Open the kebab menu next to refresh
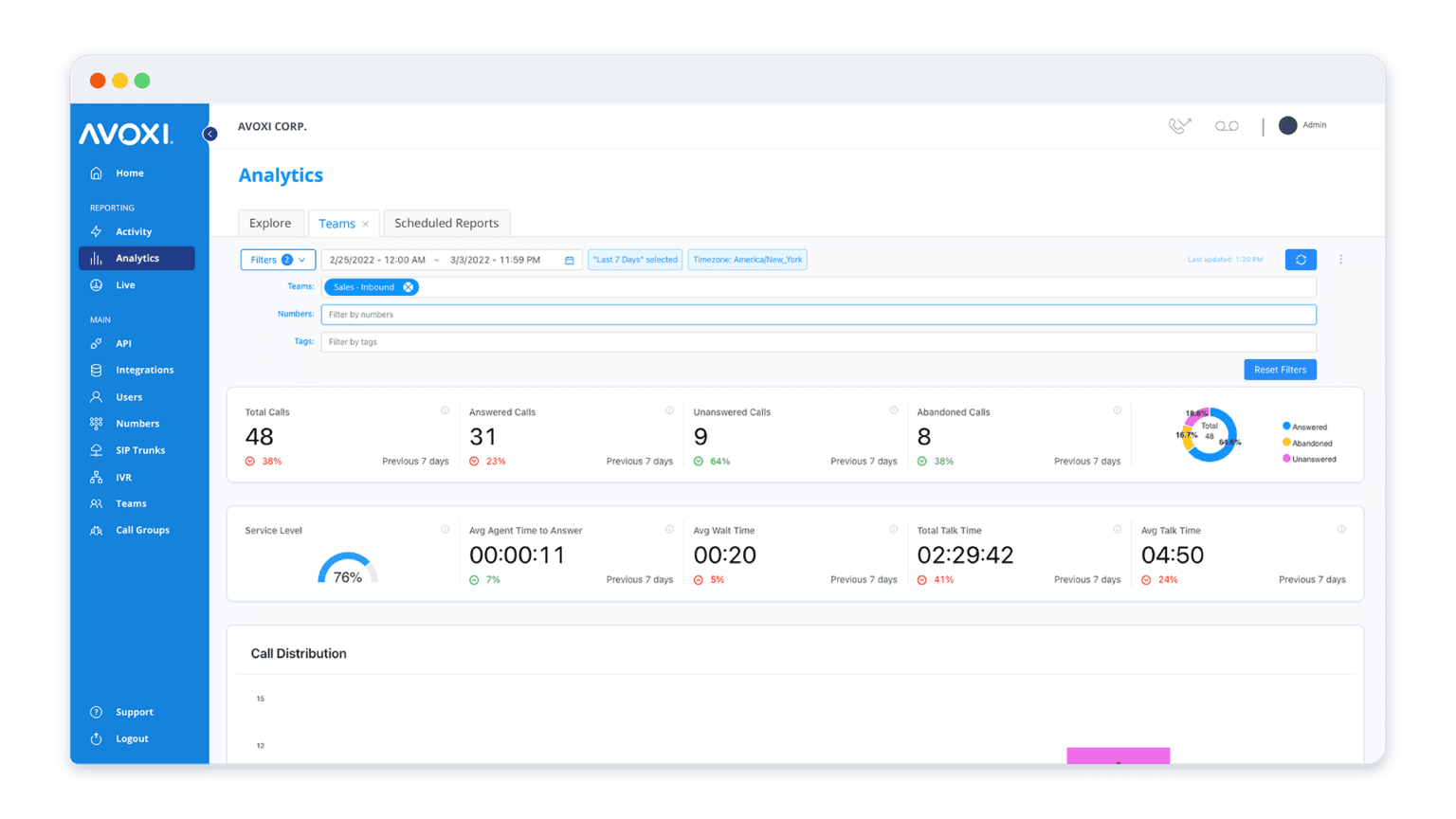The height and width of the screenshot is (819, 1456). 1340,259
